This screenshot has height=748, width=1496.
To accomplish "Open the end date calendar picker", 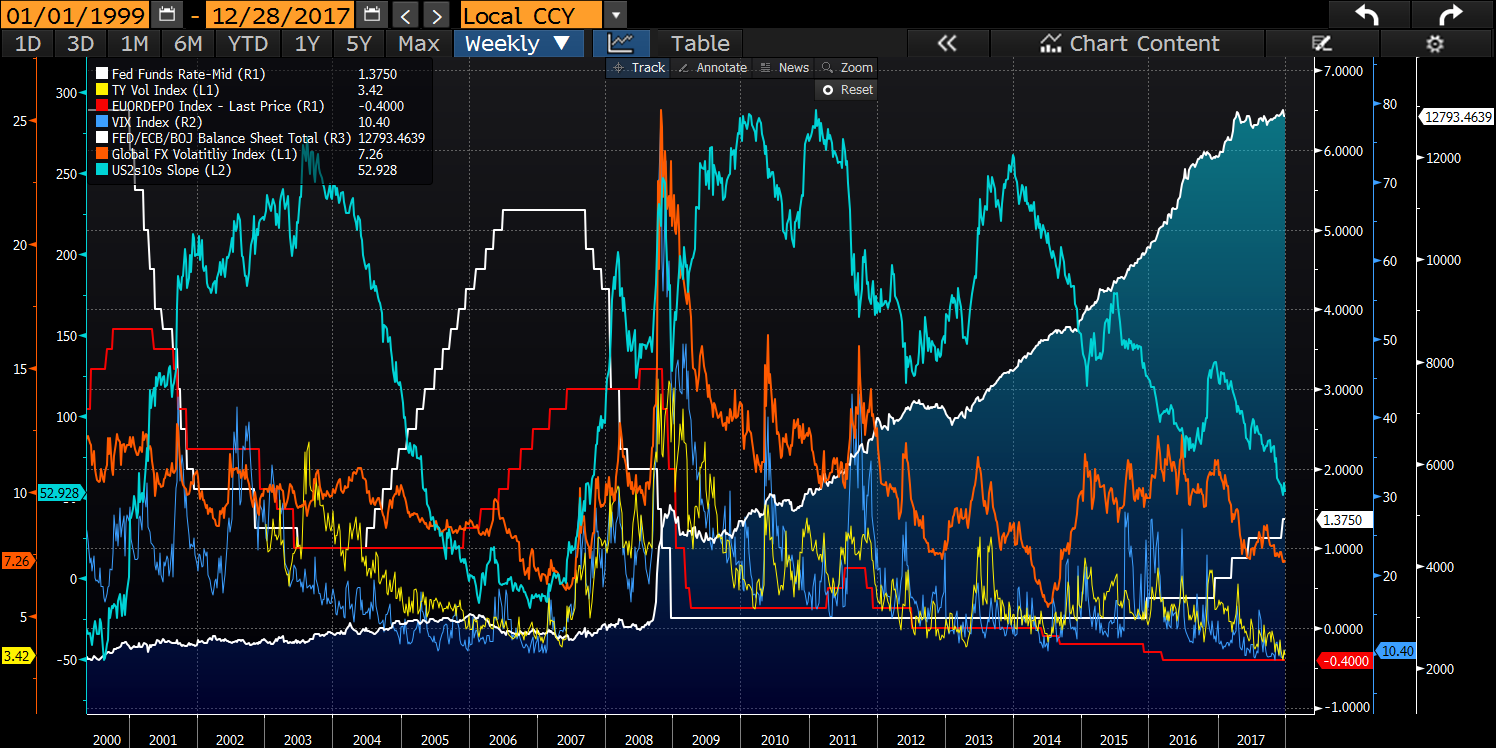I will pyautogui.click(x=370, y=15).
